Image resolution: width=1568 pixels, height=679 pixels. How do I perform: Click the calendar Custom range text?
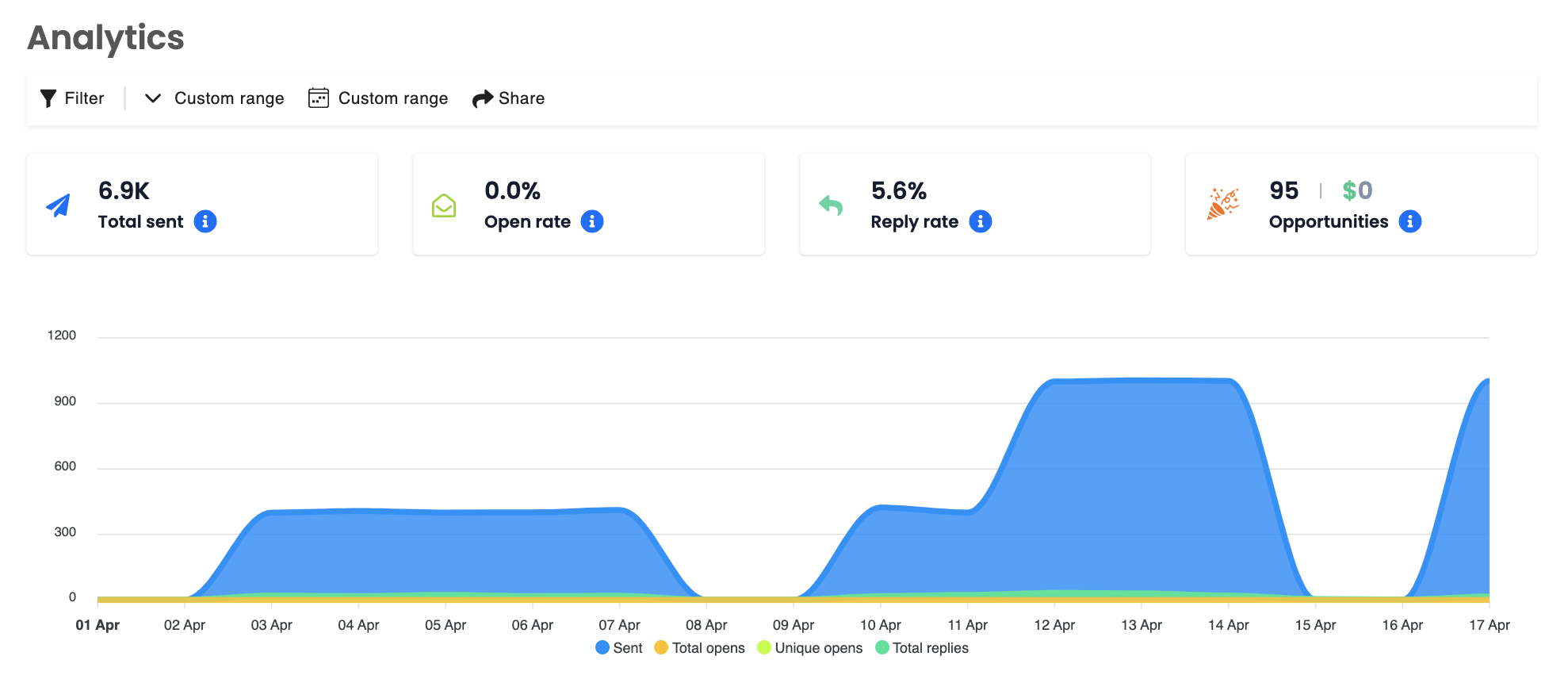(393, 98)
